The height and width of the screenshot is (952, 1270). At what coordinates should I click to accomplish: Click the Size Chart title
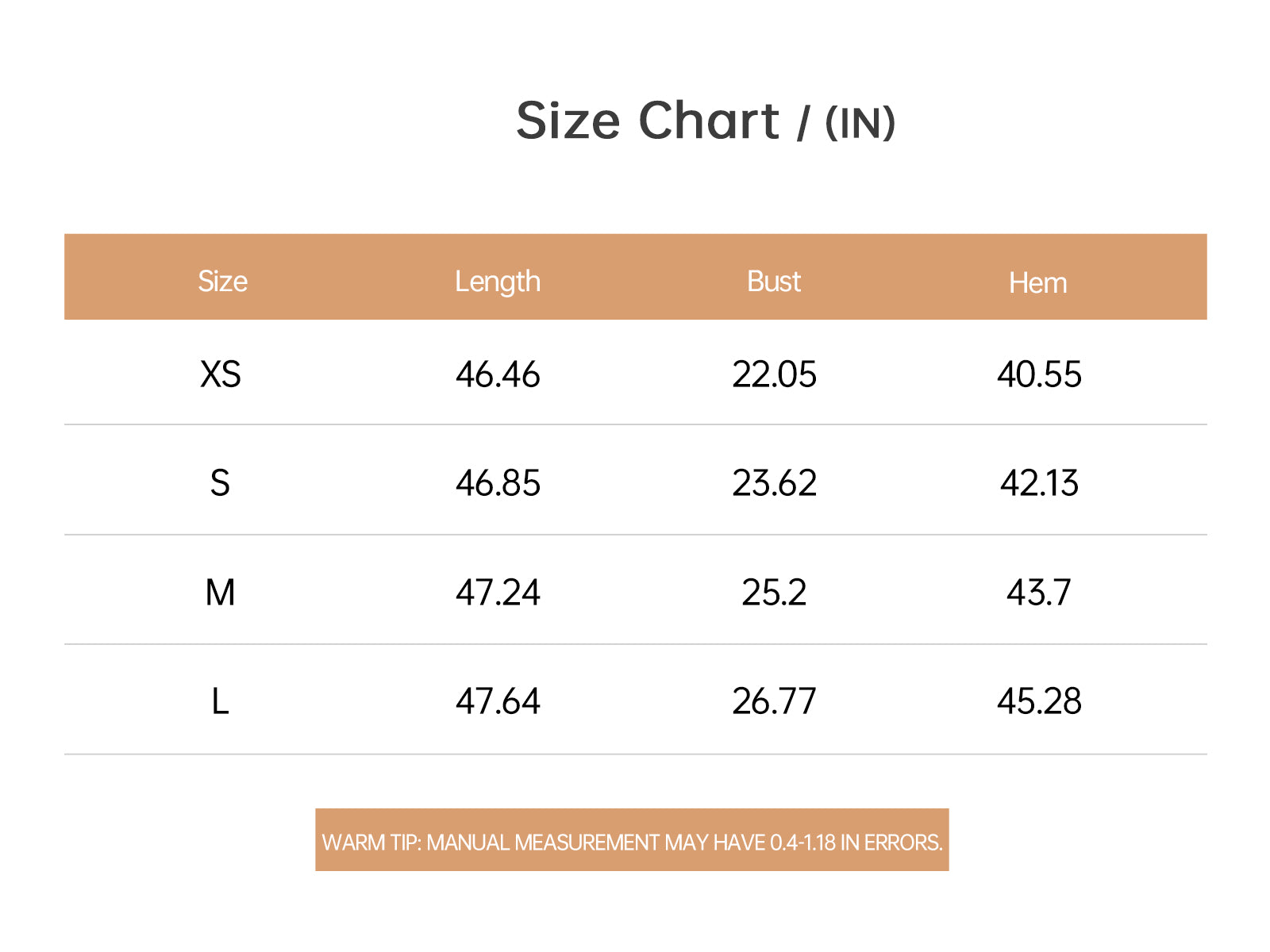706,121
